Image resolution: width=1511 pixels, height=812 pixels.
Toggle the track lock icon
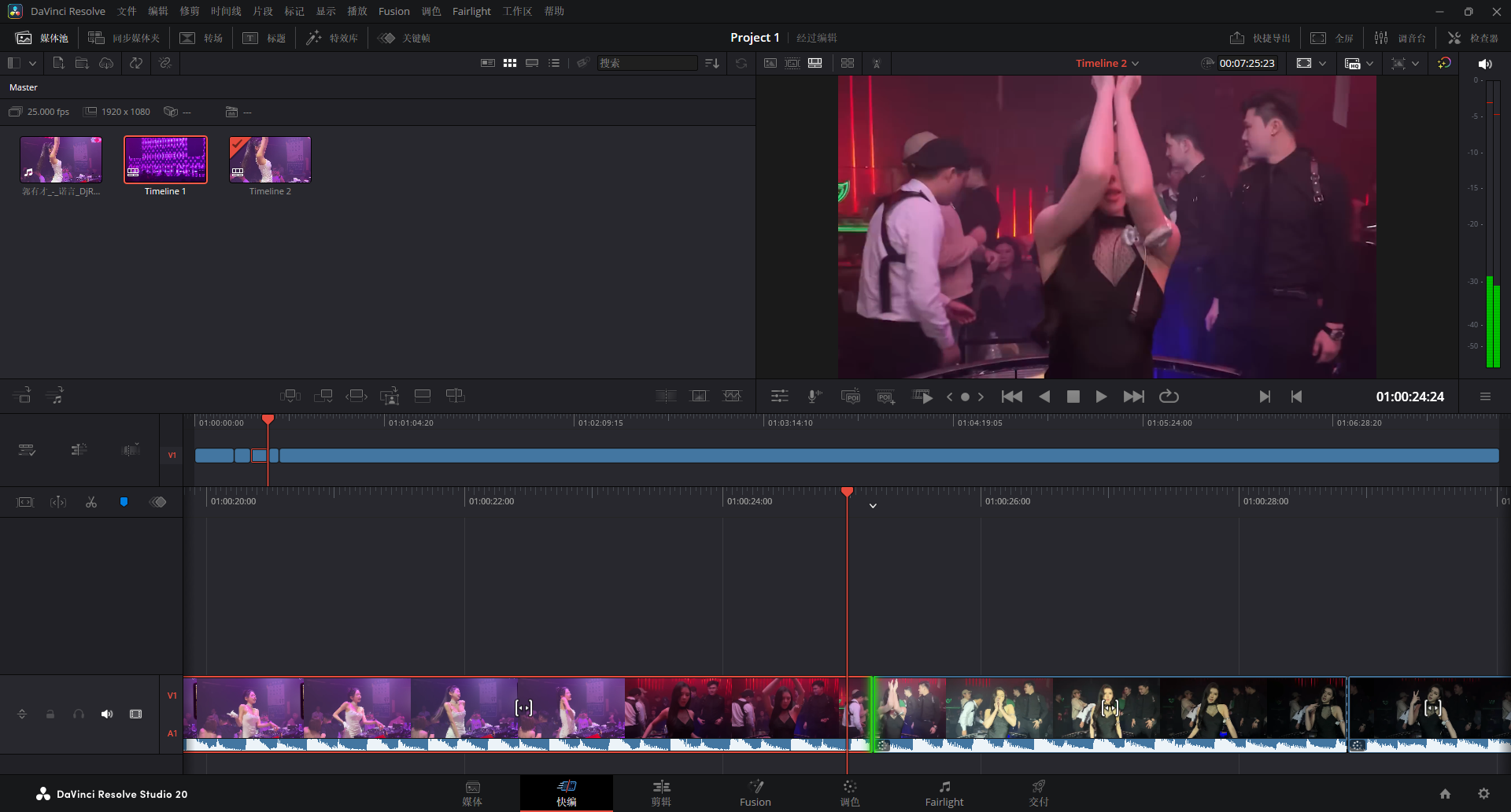coord(50,714)
